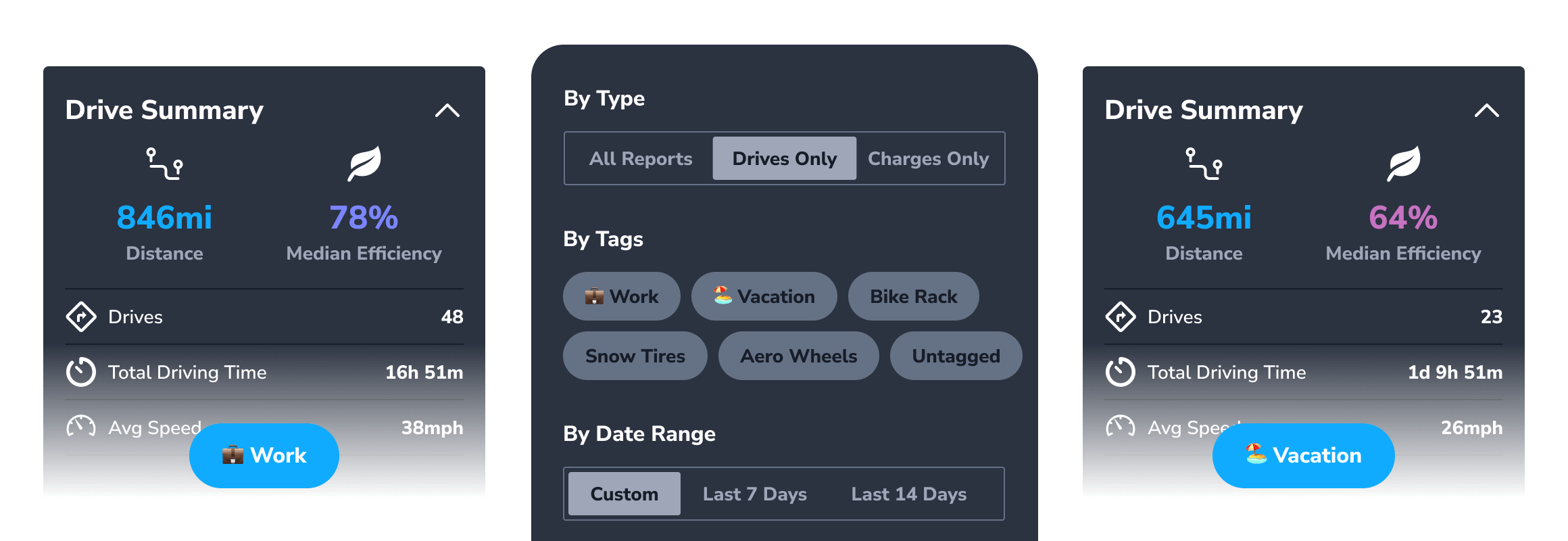This screenshot has width=1568, height=541.
Task: Select the Last 7 Days tab
Action: coord(754,494)
